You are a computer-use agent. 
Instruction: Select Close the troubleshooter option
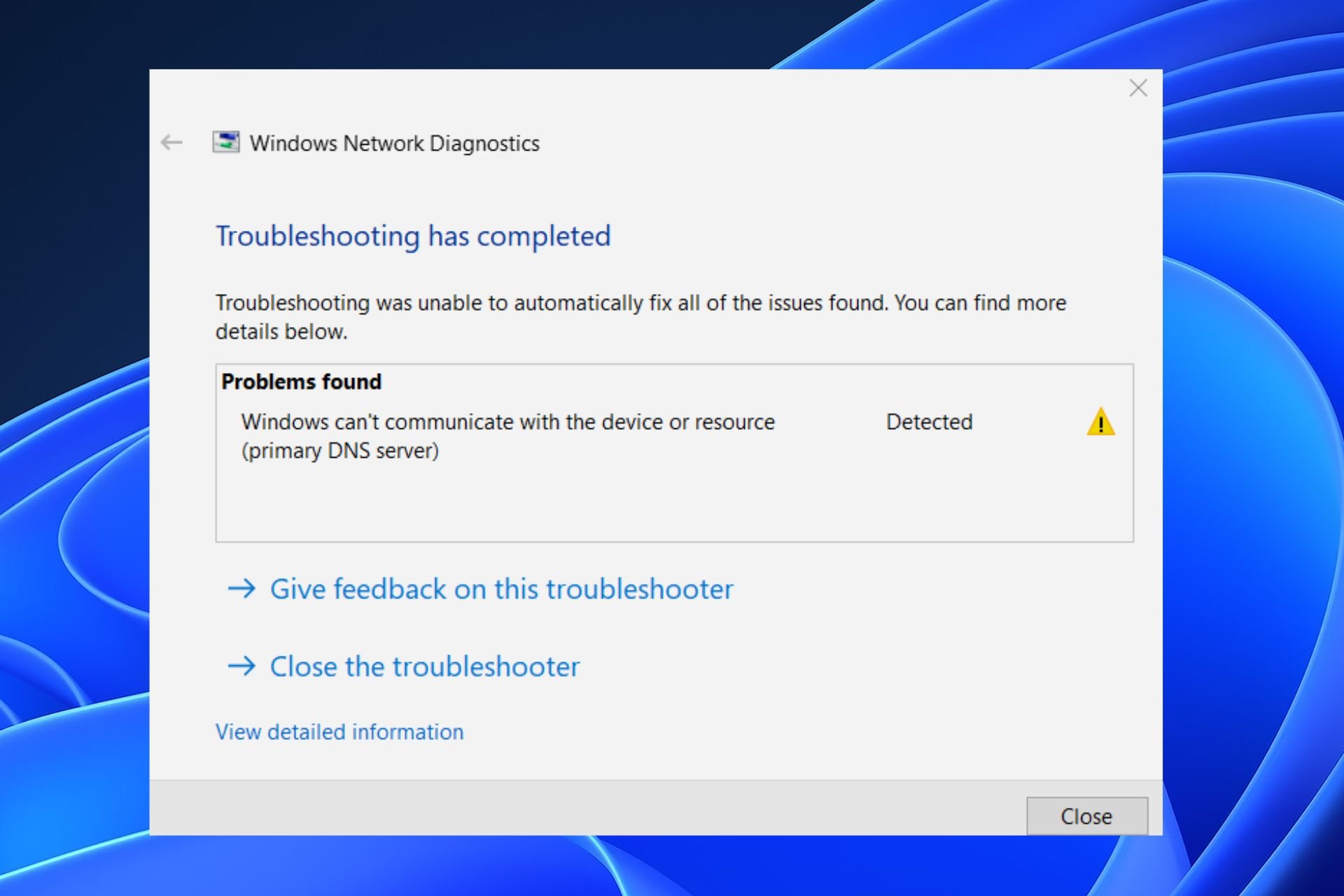point(404,666)
